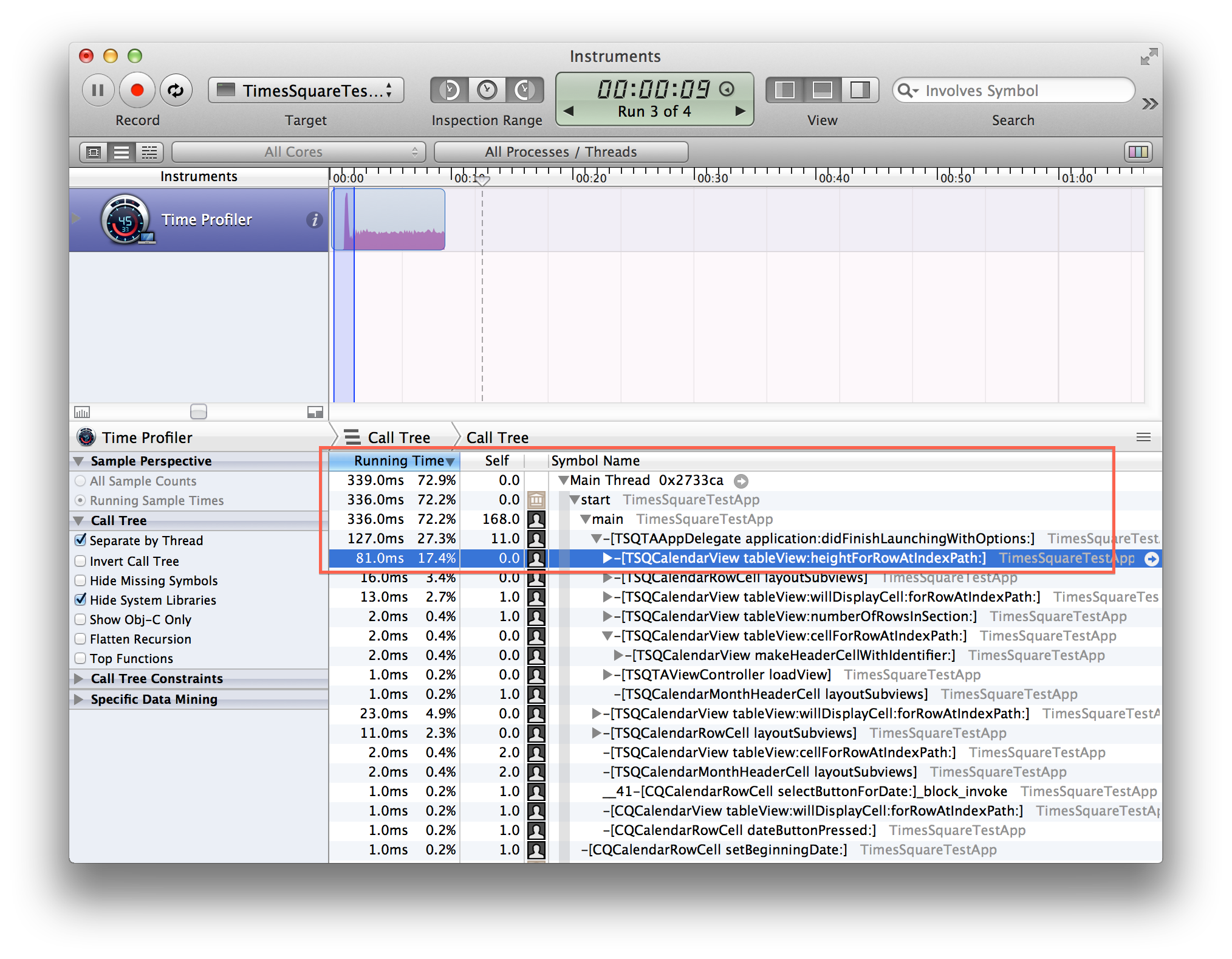The height and width of the screenshot is (959, 1232).
Task: Select the All Sample Counts radio button
Action: click(x=80, y=481)
